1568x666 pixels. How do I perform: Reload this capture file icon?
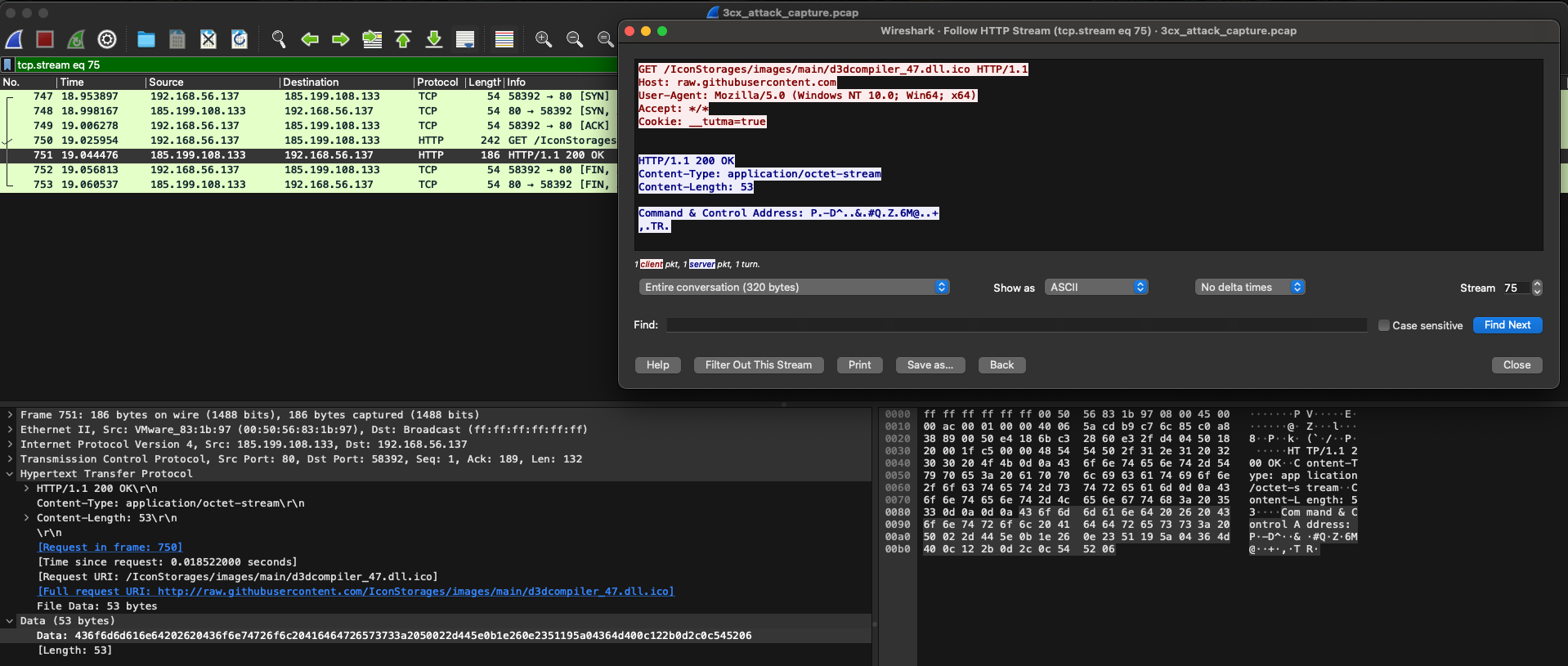pyautogui.click(x=240, y=39)
